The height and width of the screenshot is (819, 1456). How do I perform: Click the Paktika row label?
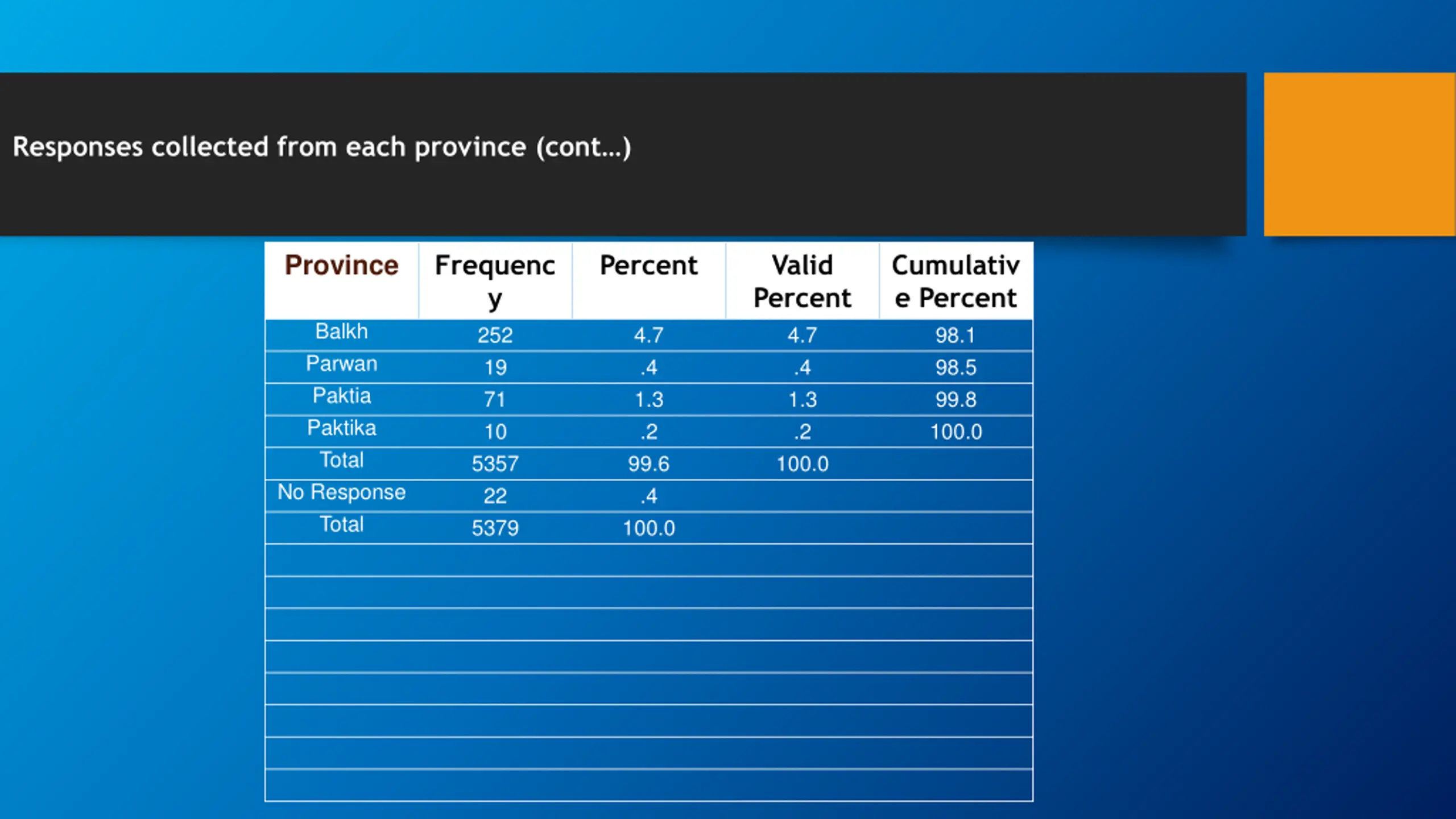[x=342, y=428]
